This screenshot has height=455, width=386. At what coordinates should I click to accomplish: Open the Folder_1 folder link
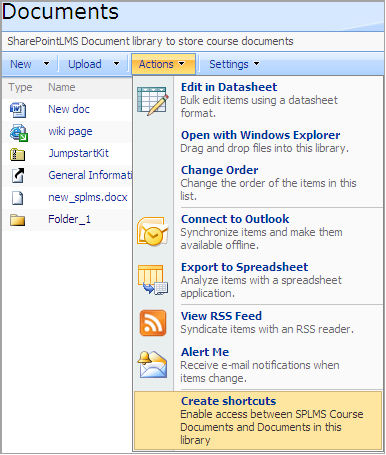point(69,219)
